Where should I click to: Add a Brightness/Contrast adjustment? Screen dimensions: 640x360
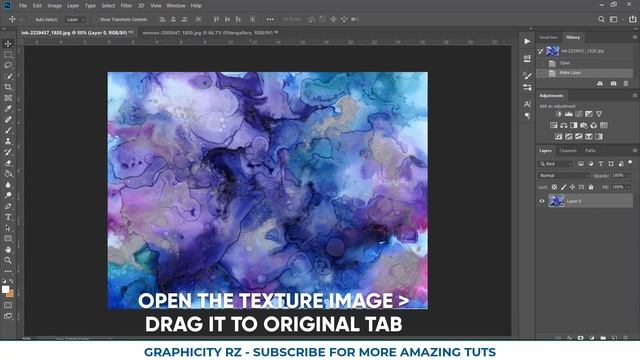[x=558, y=114]
